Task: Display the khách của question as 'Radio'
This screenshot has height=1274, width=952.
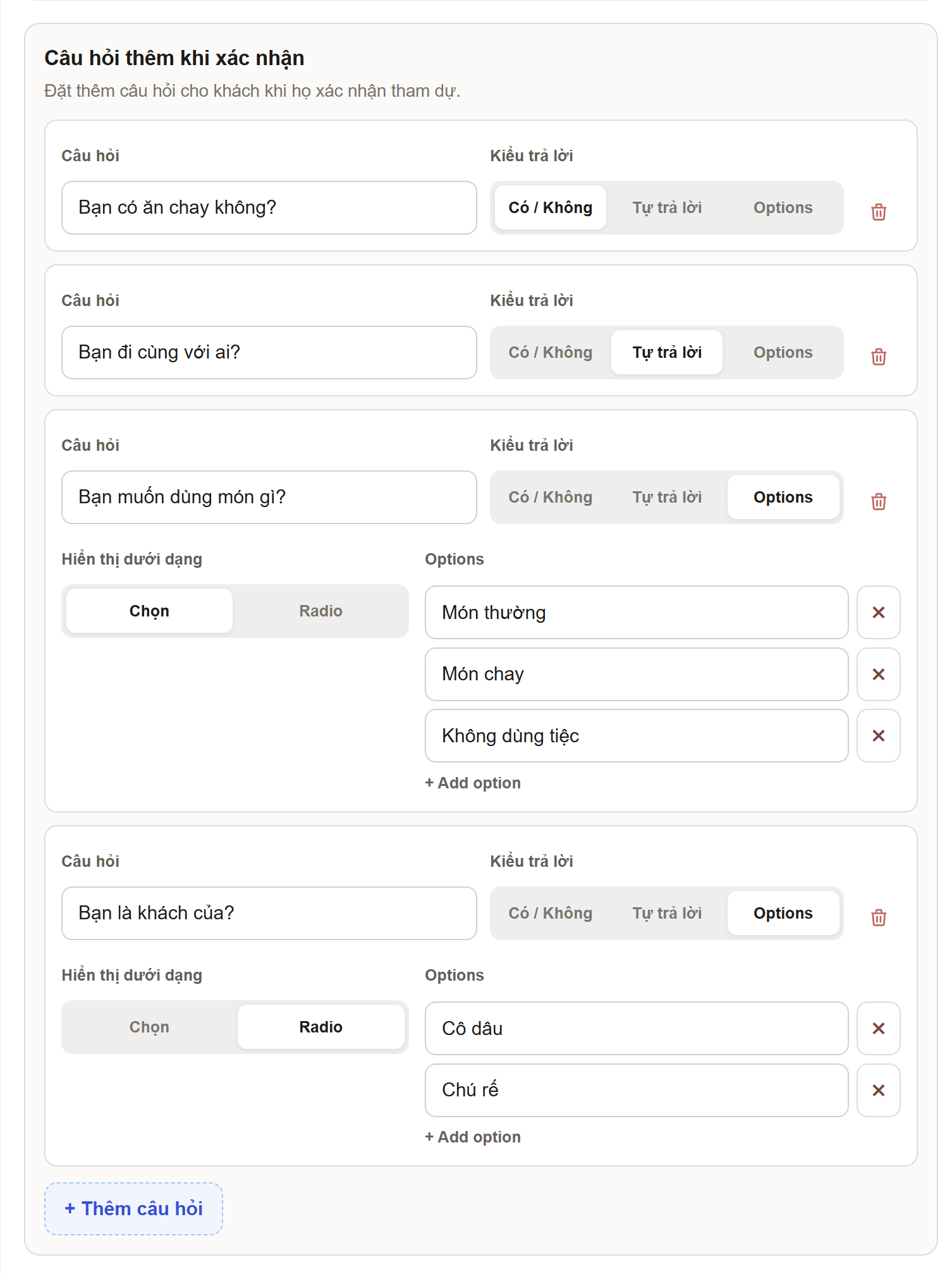Action: point(321,1027)
